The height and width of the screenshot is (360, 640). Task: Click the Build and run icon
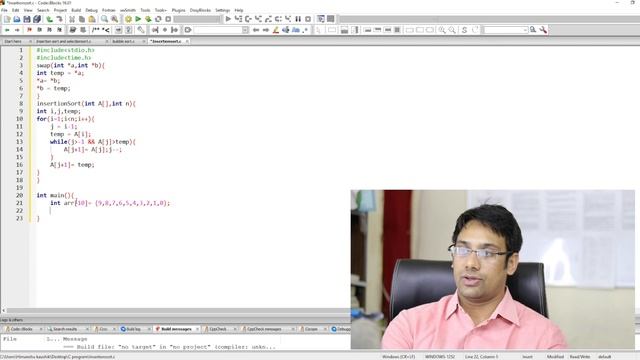[148, 19]
